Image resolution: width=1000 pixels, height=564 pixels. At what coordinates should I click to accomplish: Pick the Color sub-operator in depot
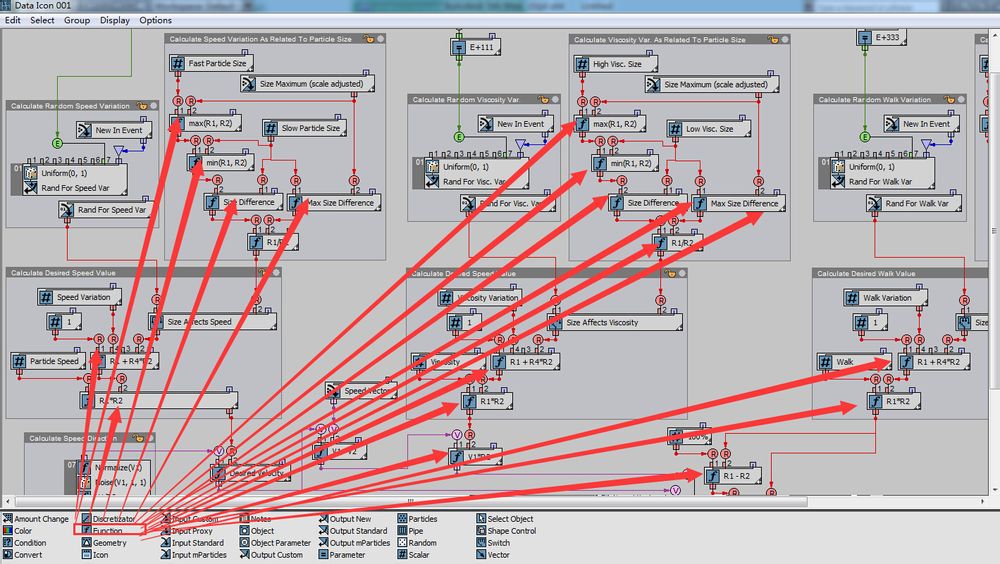(x=18, y=531)
